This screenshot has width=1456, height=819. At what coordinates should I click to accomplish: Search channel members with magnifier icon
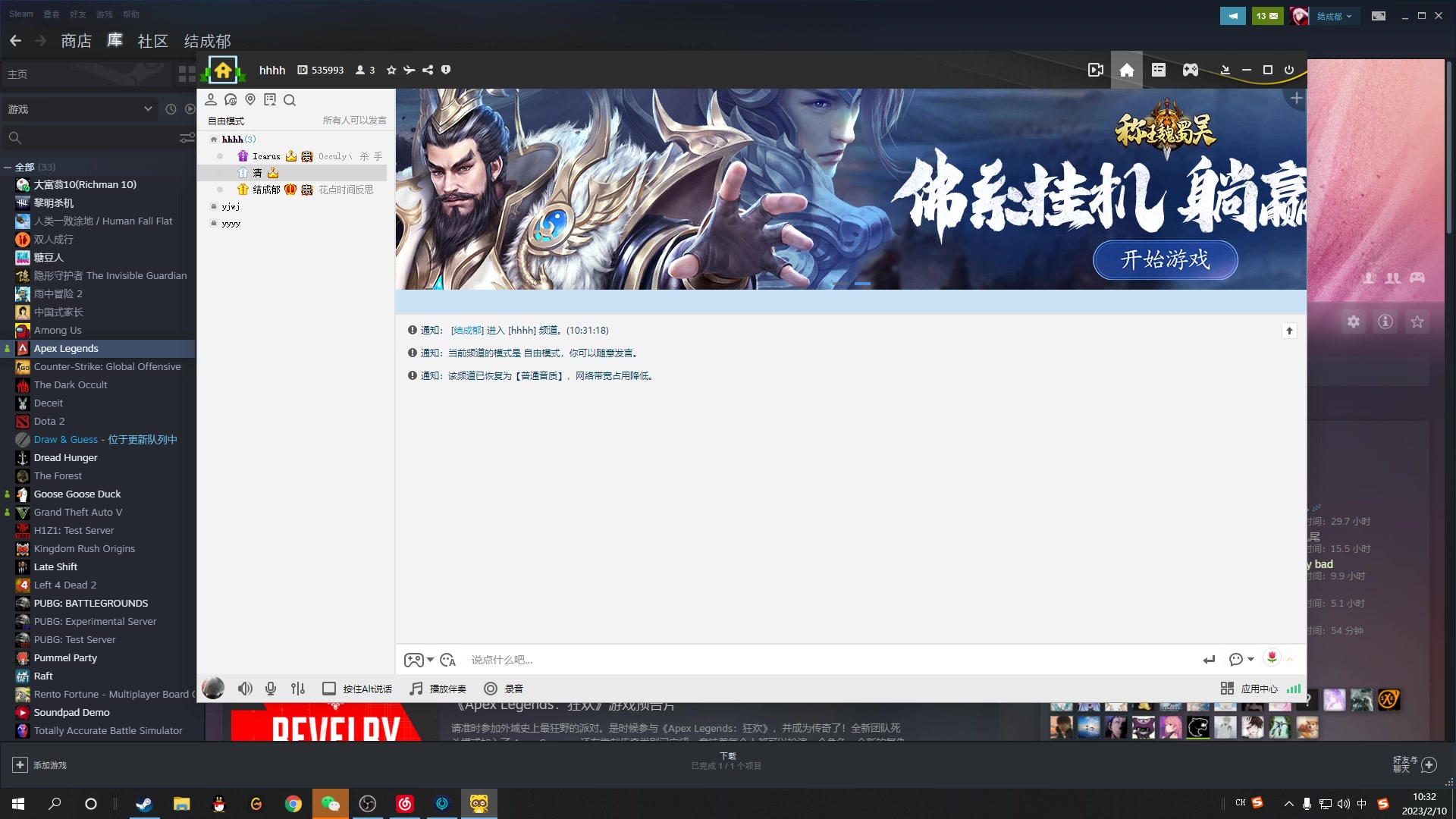pos(290,99)
